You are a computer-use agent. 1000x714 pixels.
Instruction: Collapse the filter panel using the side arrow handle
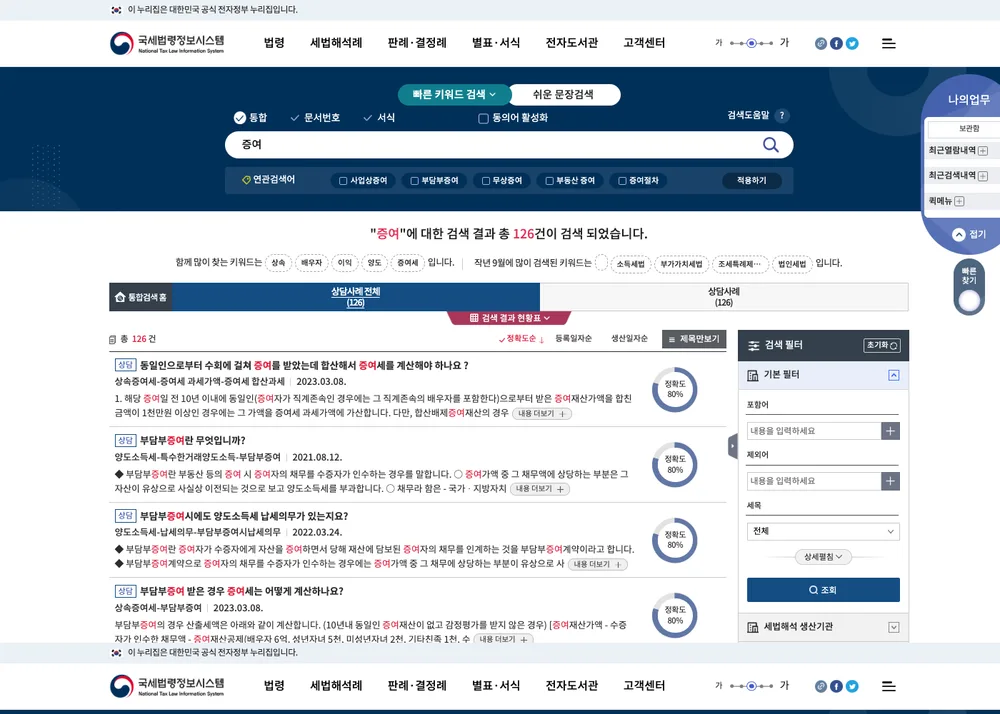[733, 446]
